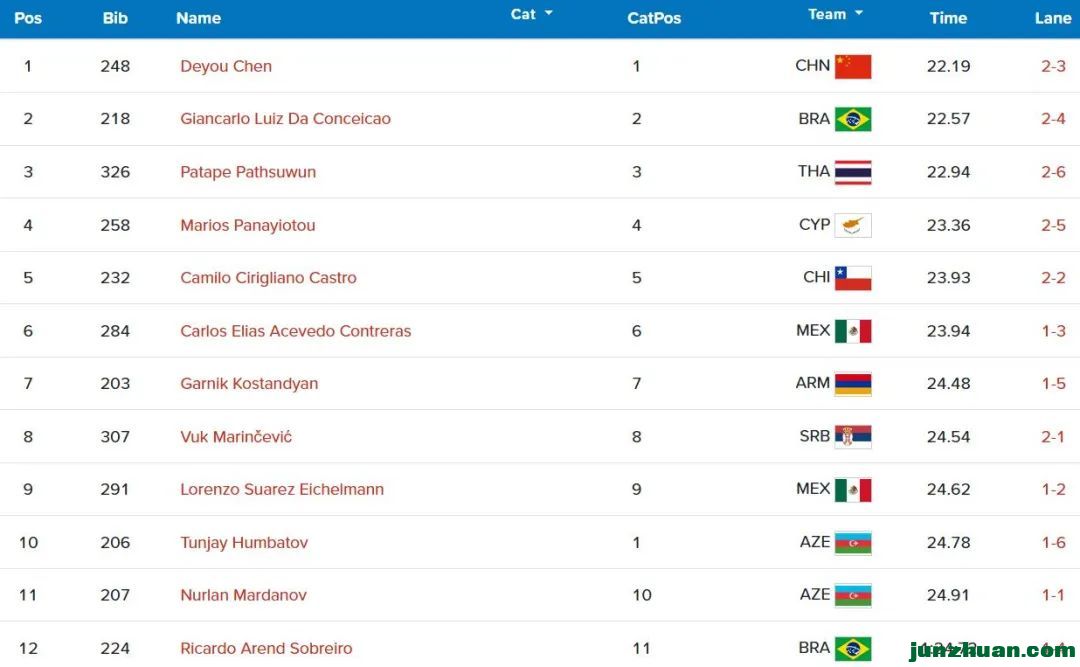Open the Cat filter dropdown

point(531,14)
